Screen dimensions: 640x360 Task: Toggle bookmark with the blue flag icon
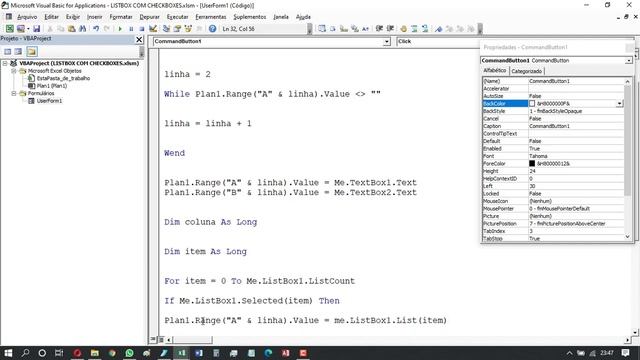click(438, 29)
